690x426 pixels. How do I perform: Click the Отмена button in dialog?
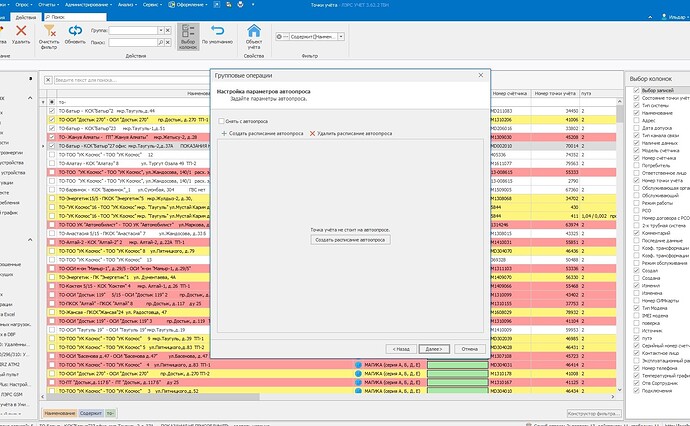click(470, 349)
